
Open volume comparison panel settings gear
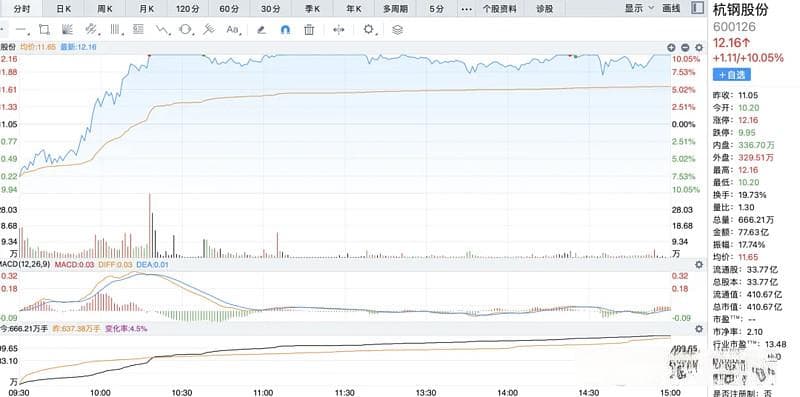point(699,329)
